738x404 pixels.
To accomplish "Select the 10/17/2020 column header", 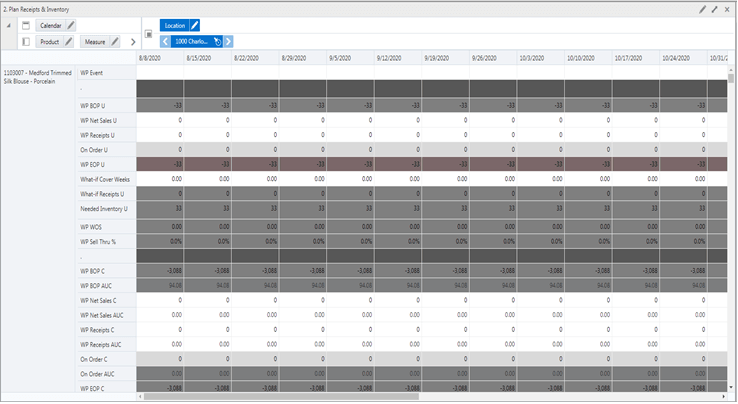I will 635,58.
